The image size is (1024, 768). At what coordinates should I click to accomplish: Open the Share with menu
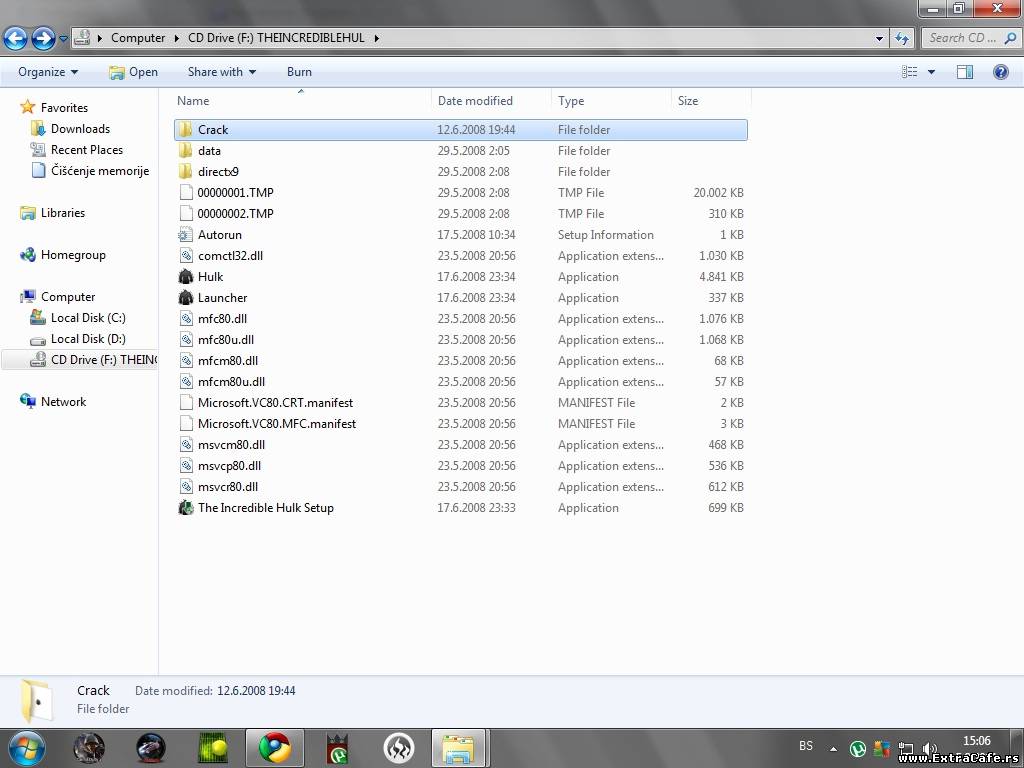coord(221,72)
